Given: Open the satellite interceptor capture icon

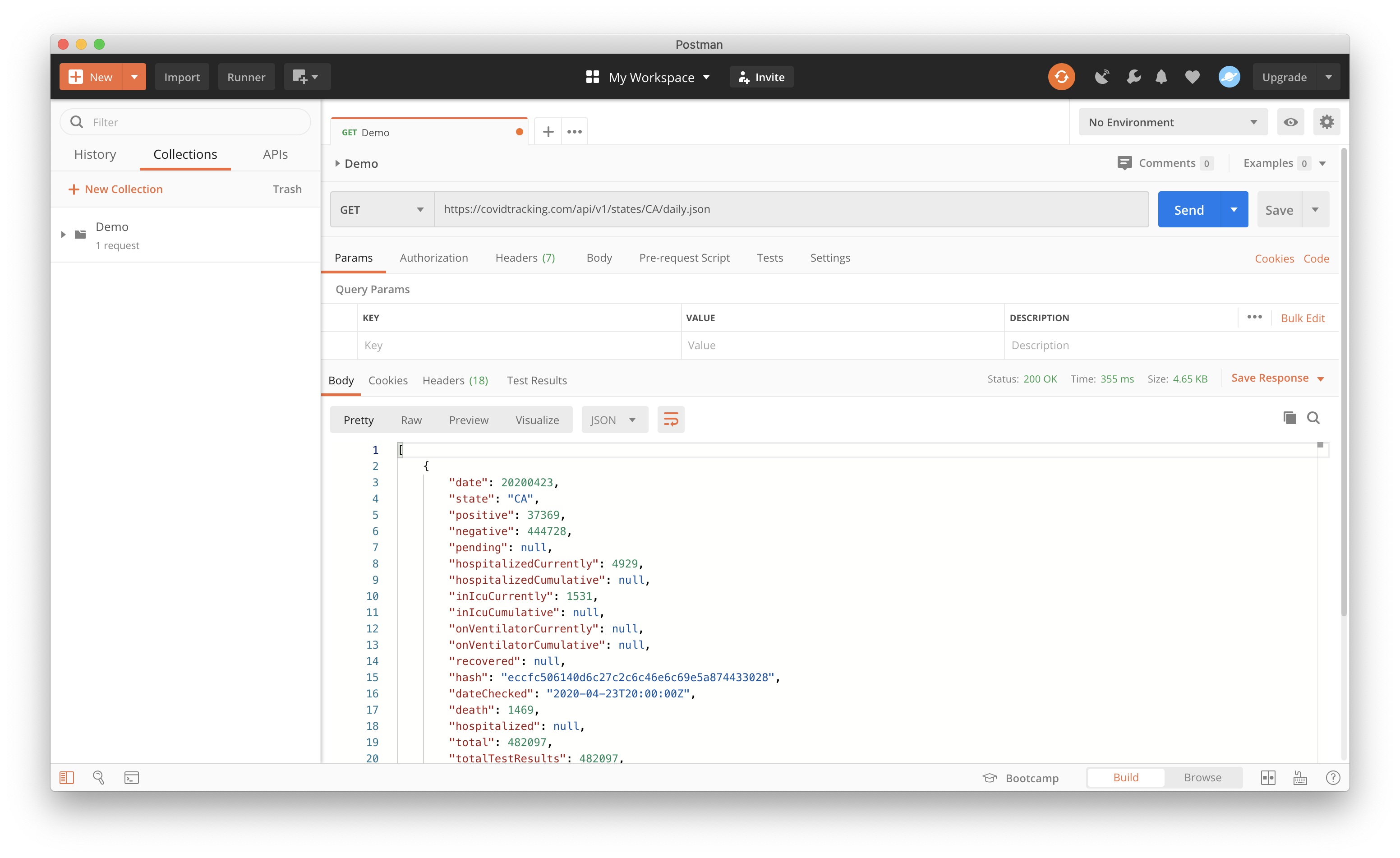Looking at the screenshot, I should 1102,77.
